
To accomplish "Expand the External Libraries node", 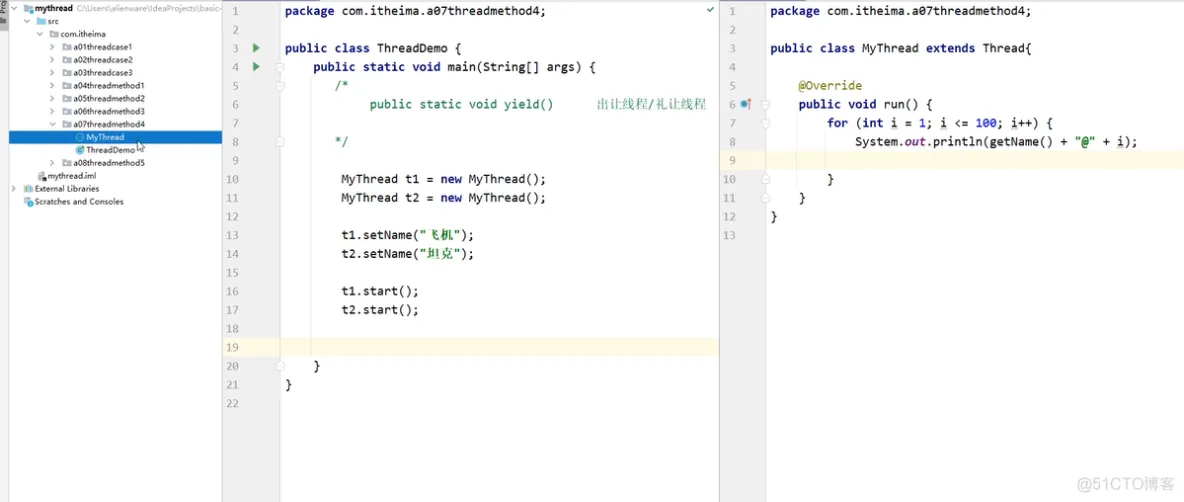I will [x=14, y=189].
